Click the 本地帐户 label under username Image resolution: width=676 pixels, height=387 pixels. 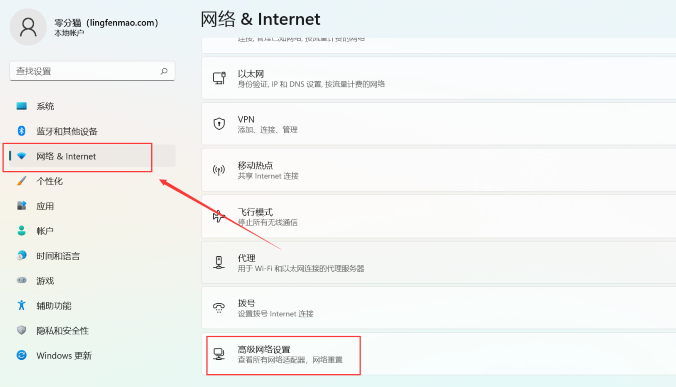pos(69,33)
